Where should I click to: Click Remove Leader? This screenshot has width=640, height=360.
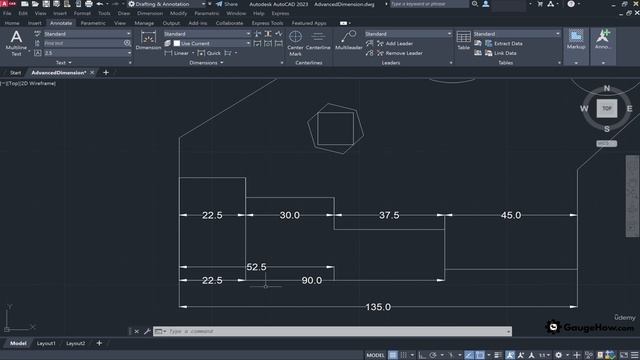[400, 53]
